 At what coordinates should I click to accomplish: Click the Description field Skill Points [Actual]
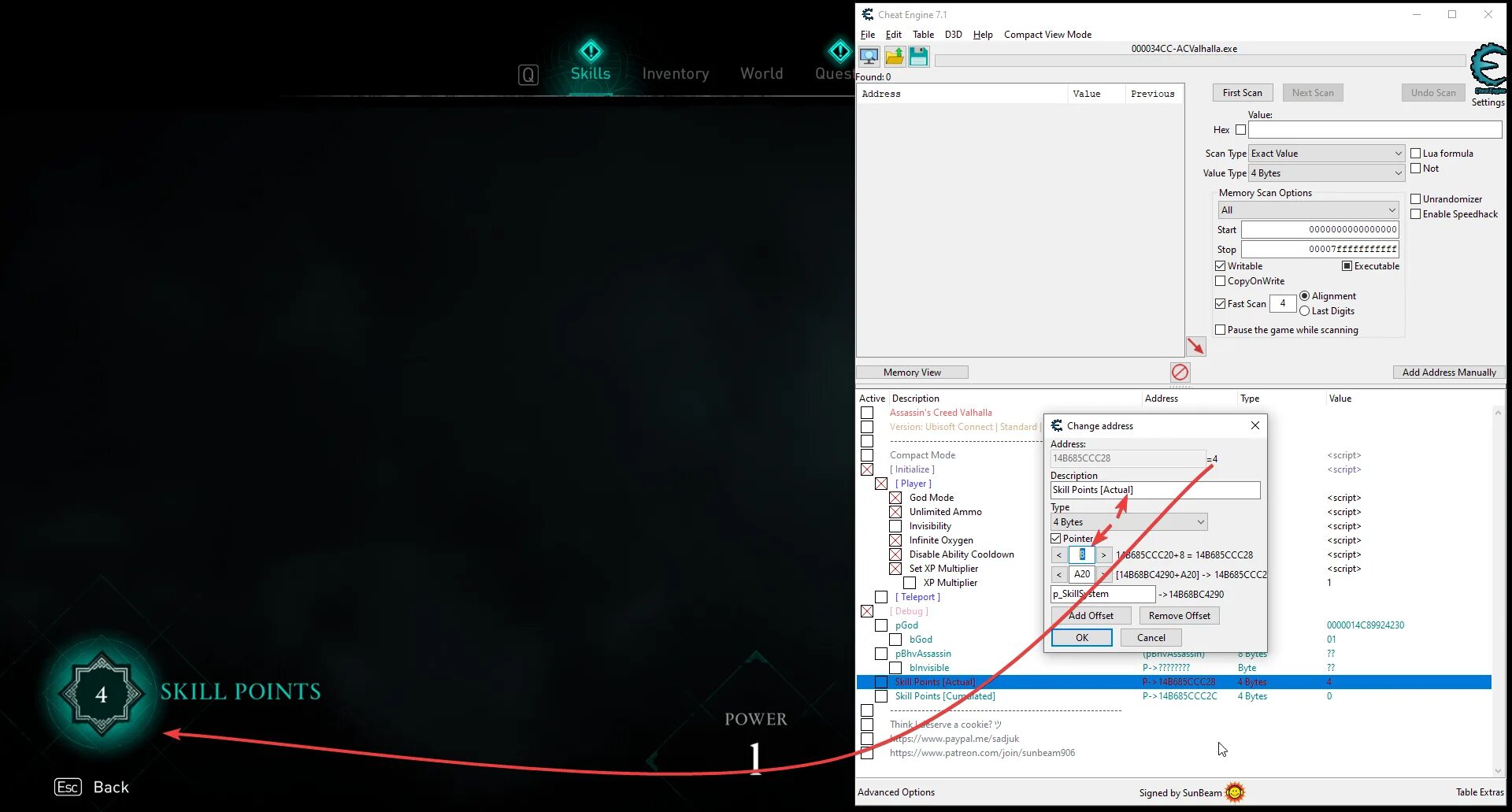(1155, 490)
